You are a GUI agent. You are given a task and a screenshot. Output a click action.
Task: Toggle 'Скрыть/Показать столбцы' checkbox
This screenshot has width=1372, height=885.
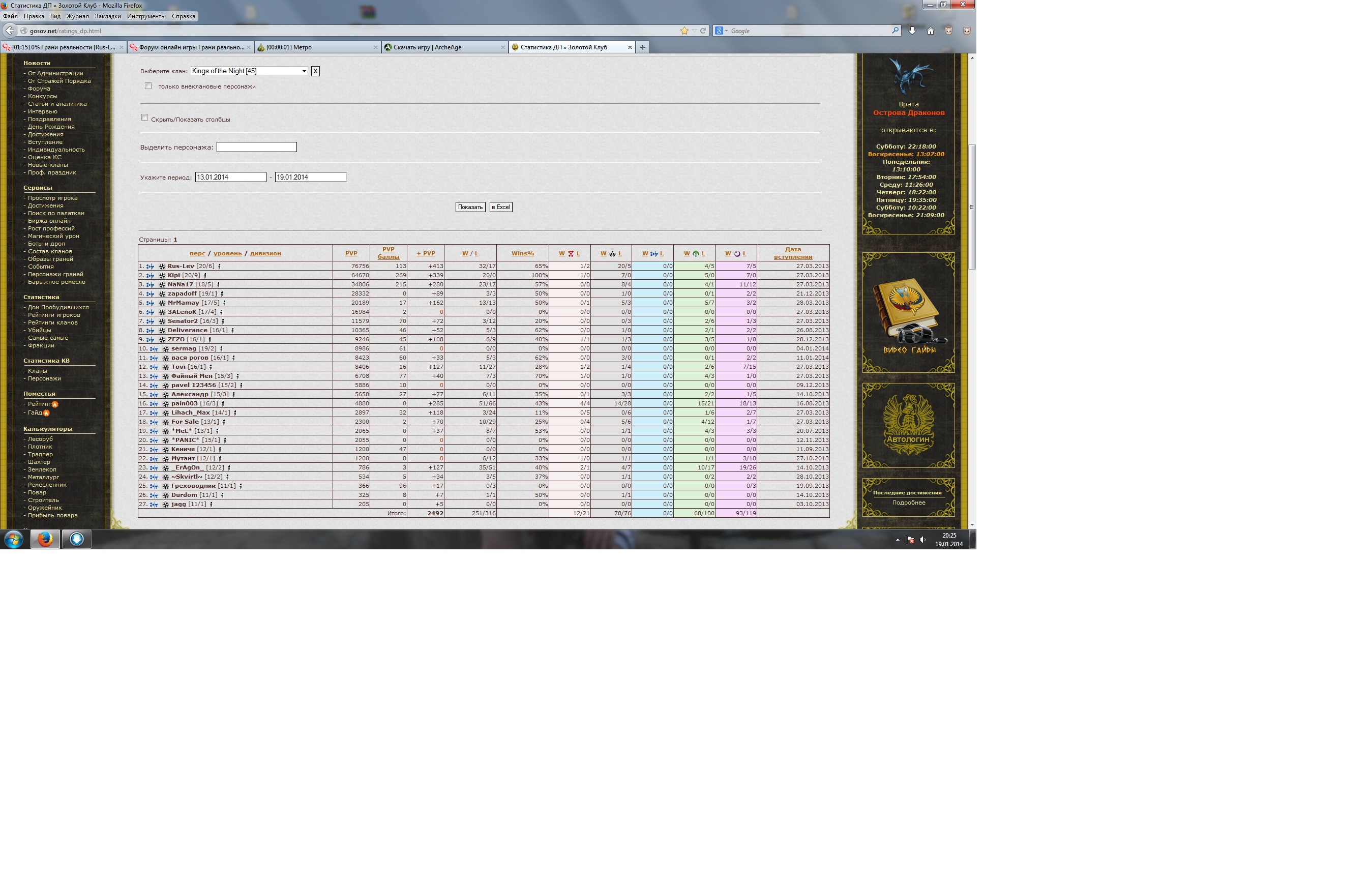tap(145, 118)
